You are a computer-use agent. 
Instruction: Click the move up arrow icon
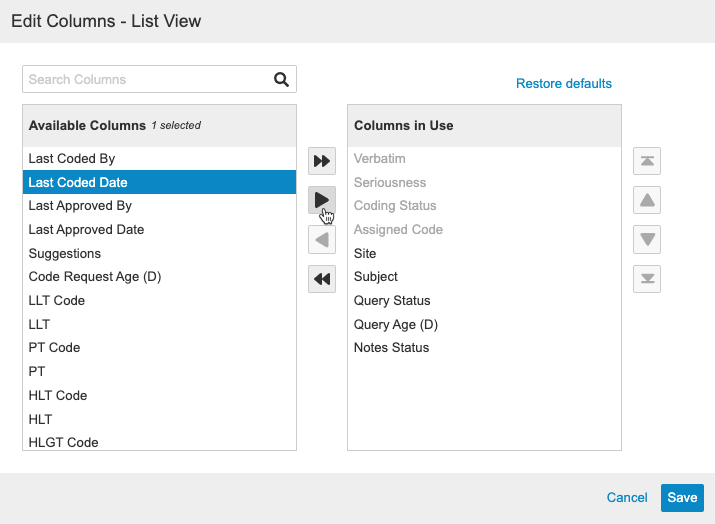(x=647, y=200)
